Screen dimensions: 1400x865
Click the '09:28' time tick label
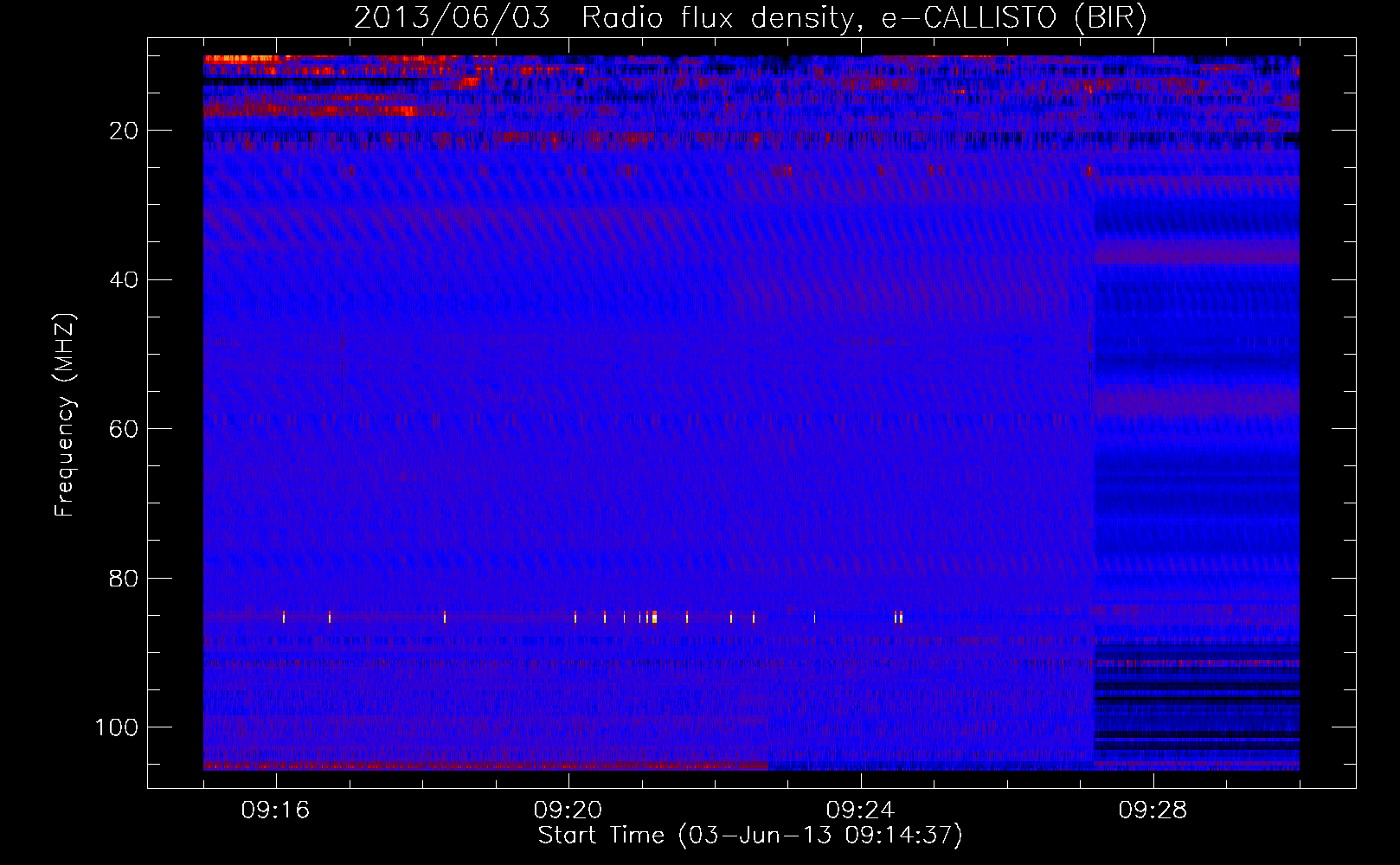click(x=1153, y=810)
